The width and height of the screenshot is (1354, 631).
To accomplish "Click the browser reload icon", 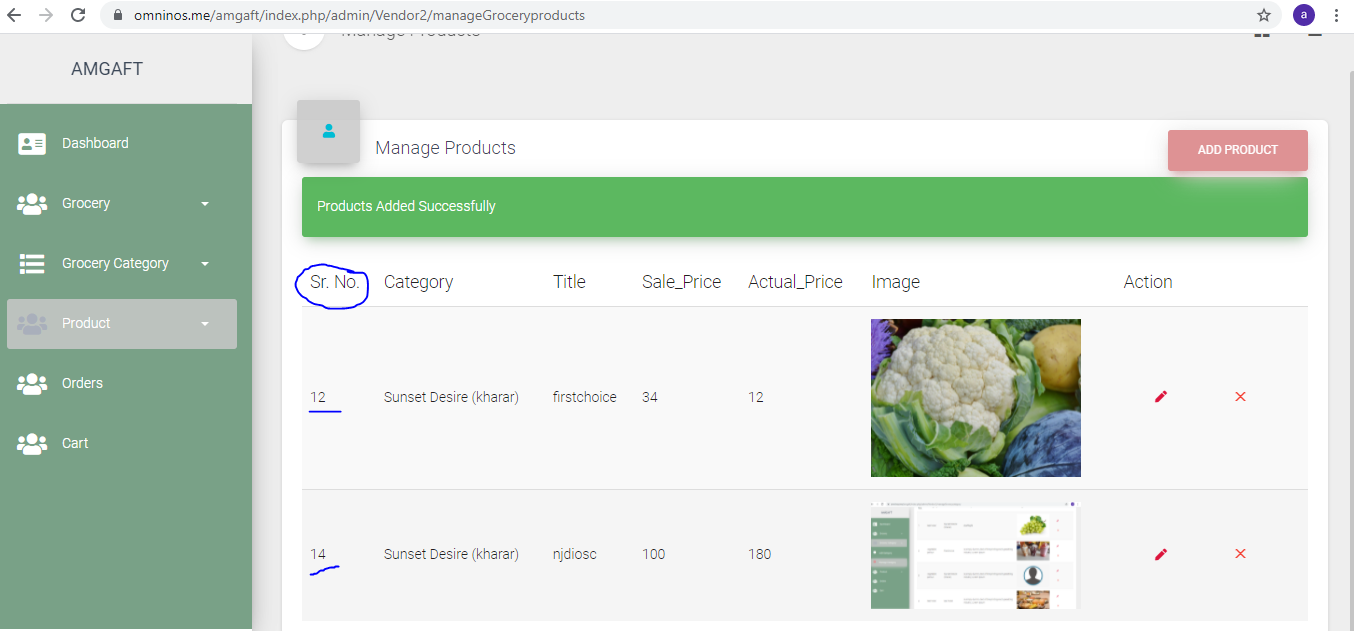I will click(78, 15).
